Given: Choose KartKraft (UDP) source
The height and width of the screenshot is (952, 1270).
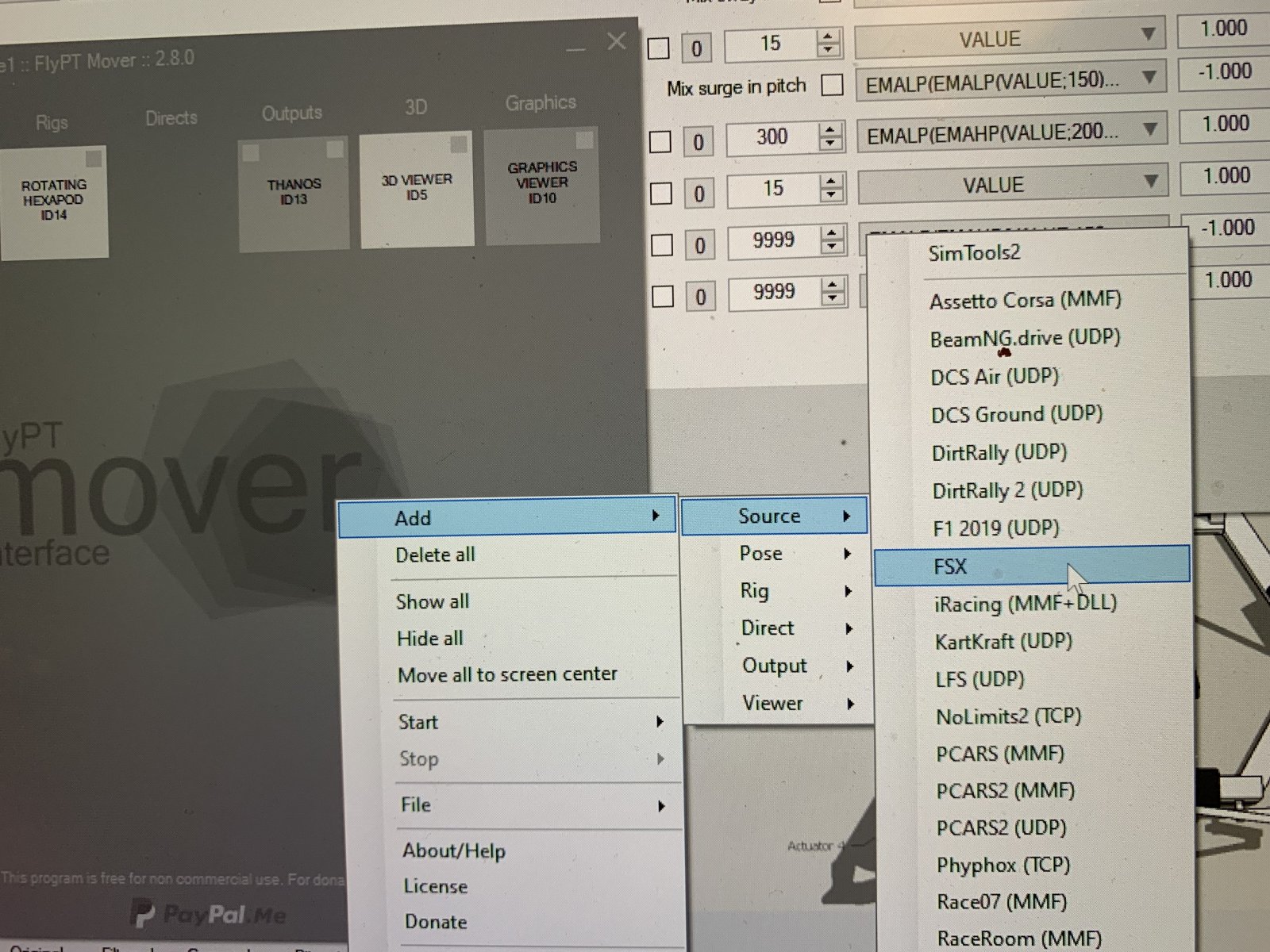Looking at the screenshot, I should 1003,641.
